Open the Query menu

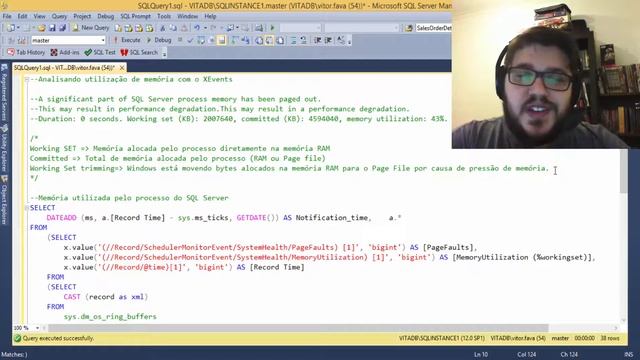tap(59, 16)
